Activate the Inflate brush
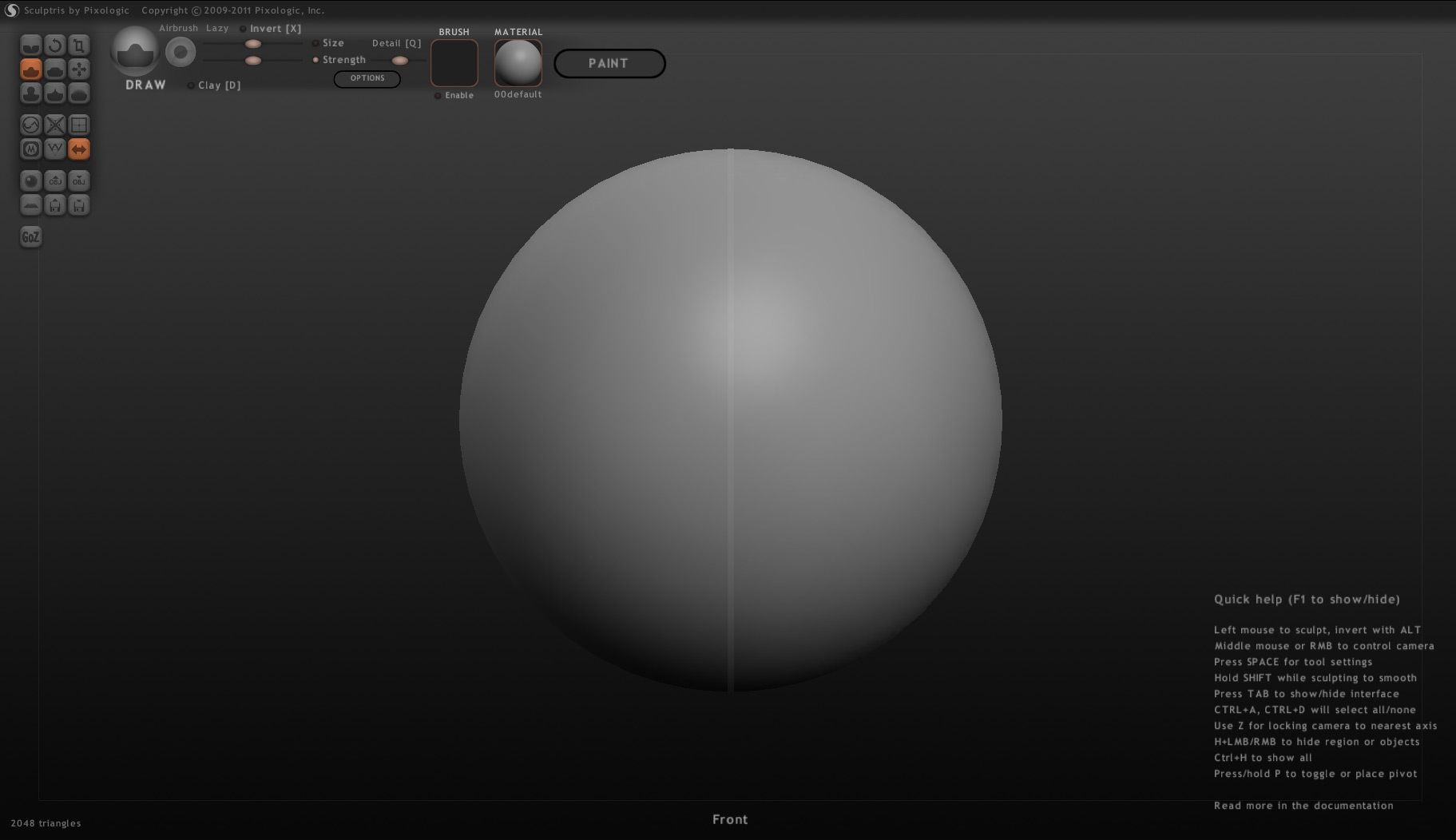This screenshot has width=1456, height=840. 30,93
